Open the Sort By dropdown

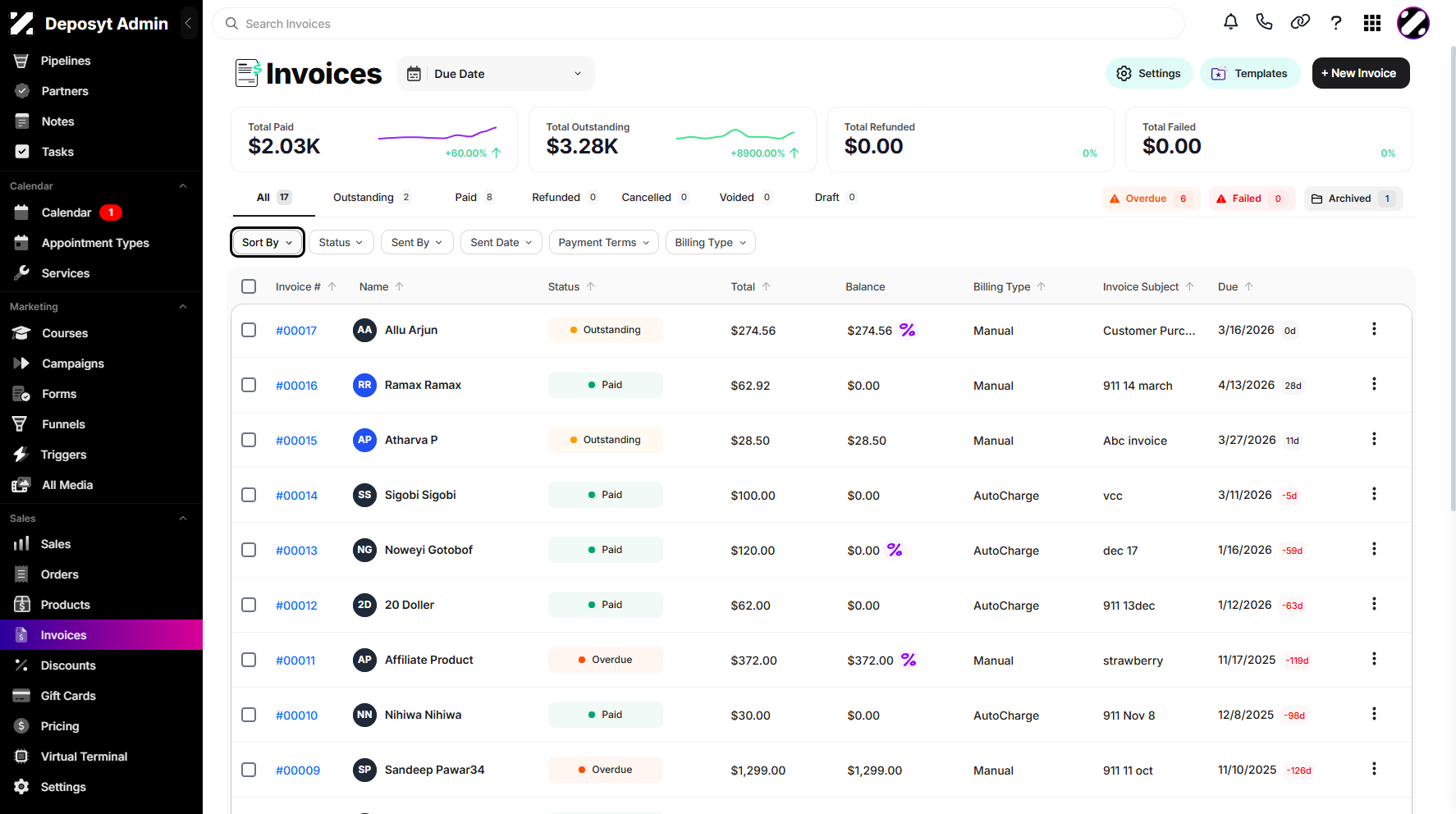(x=268, y=242)
